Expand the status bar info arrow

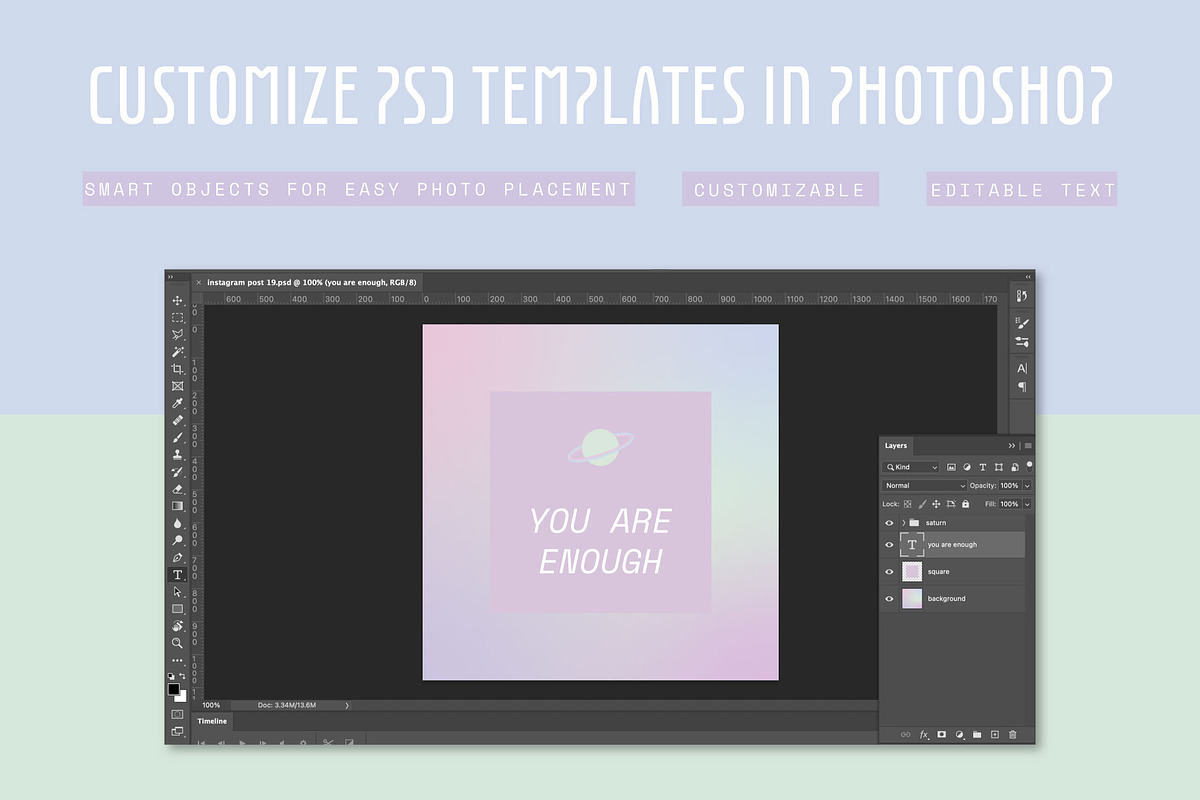(347, 705)
